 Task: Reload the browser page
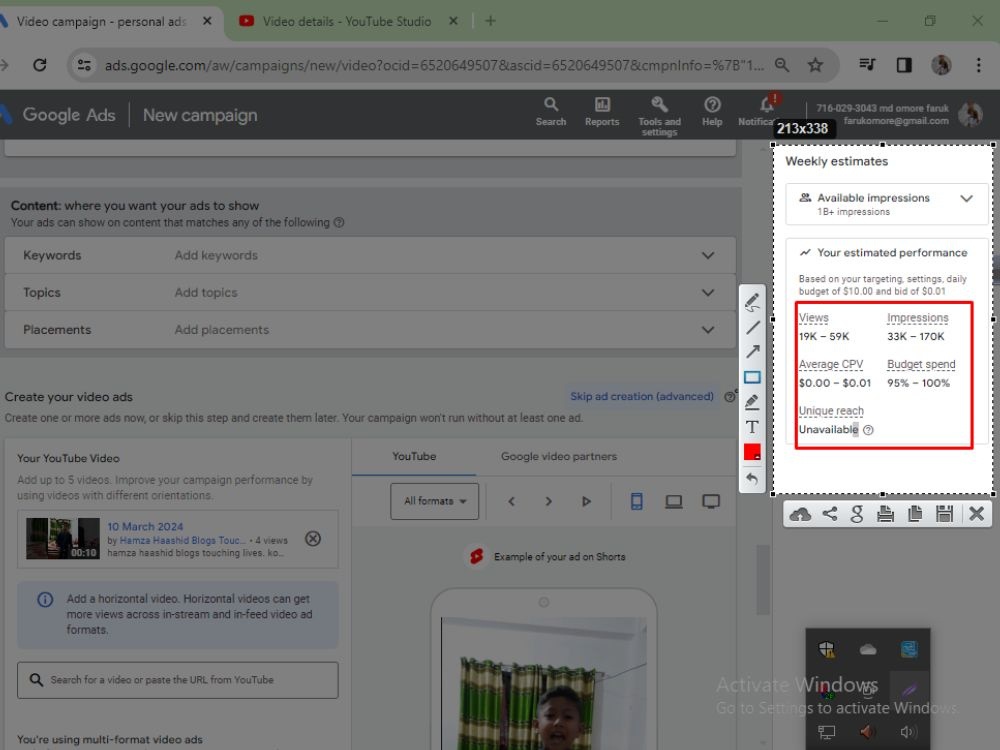click(x=40, y=64)
